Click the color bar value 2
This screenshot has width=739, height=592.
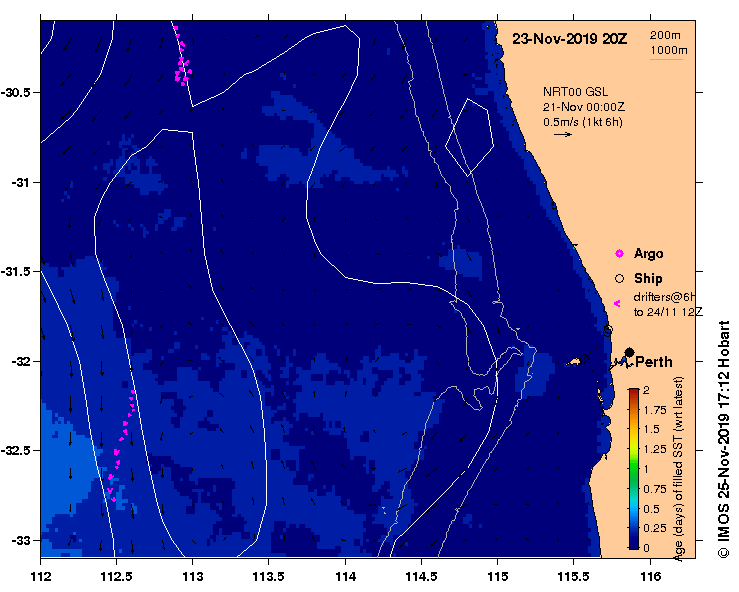click(x=646, y=390)
